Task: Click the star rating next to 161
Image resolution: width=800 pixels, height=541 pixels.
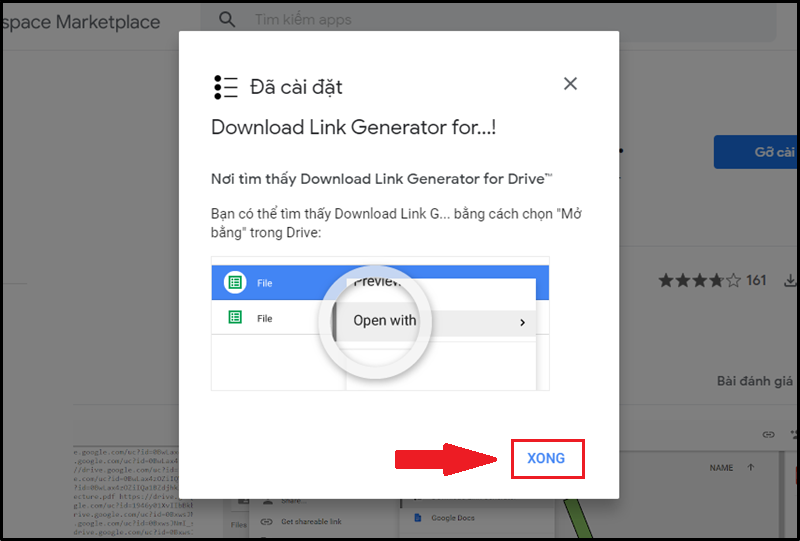Action: 699,281
